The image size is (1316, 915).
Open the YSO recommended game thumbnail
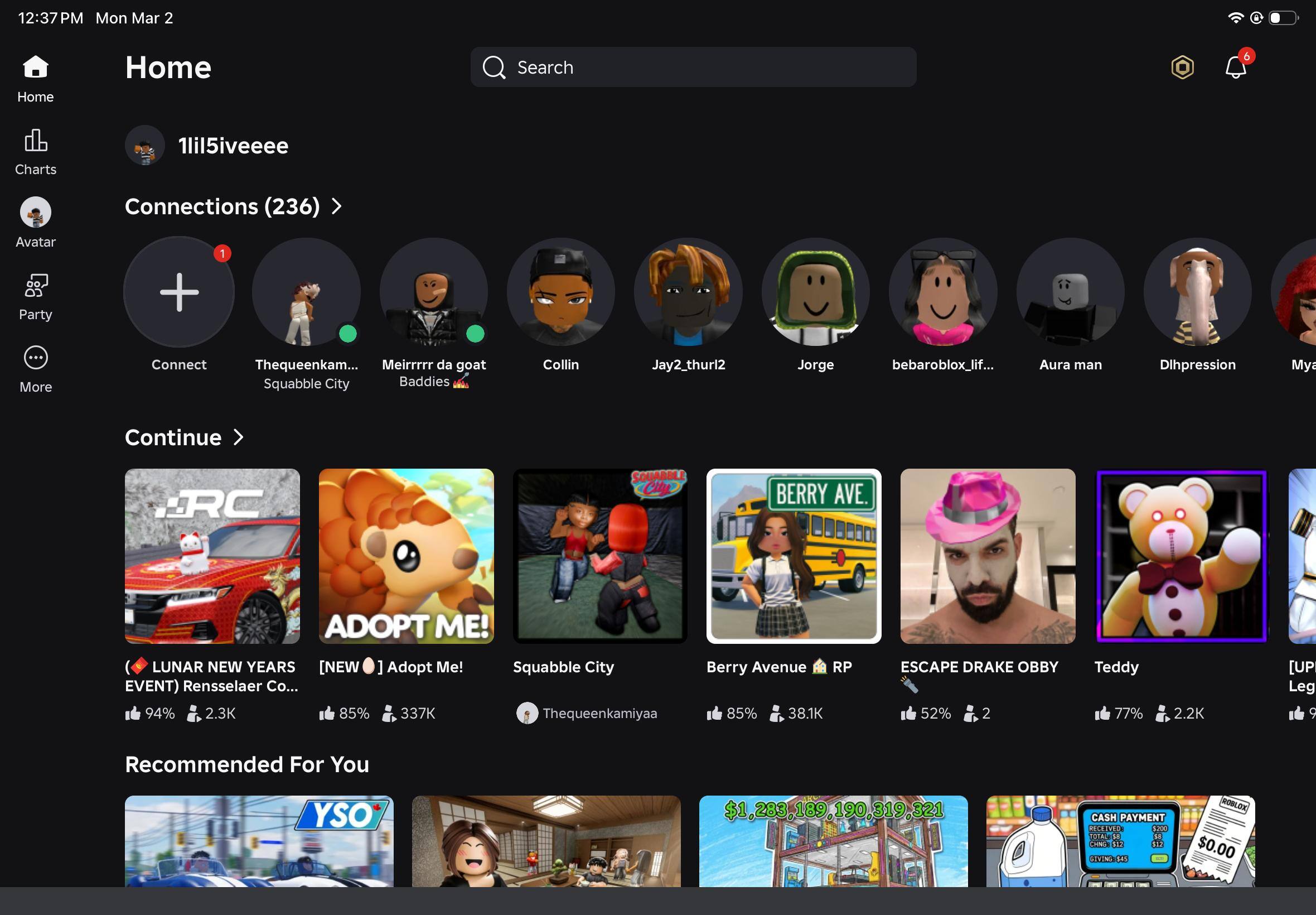tap(259, 840)
